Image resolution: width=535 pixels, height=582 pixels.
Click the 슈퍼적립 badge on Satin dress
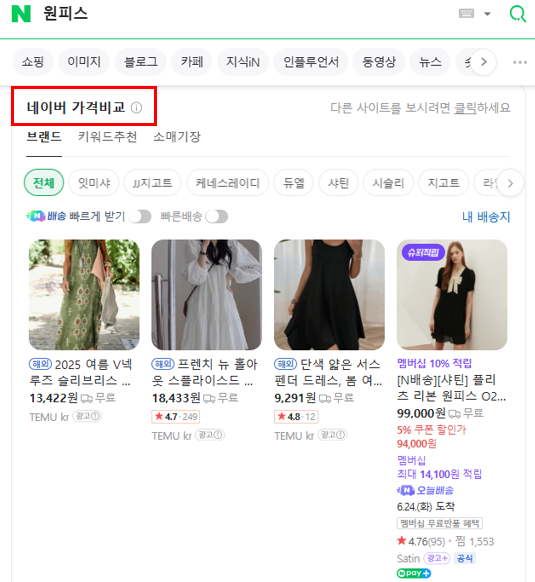coord(423,253)
